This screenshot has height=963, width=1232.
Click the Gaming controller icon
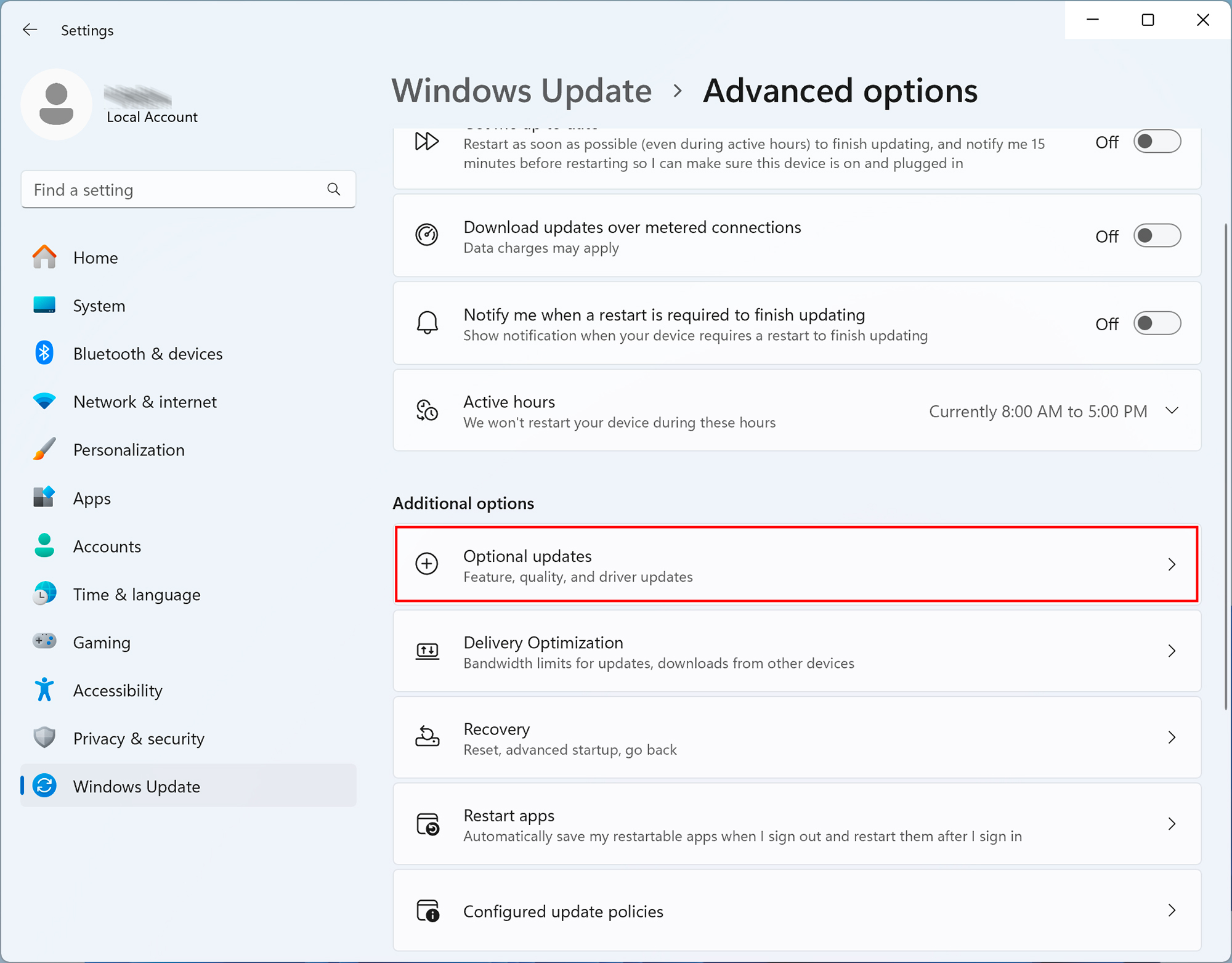pos(44,641)
